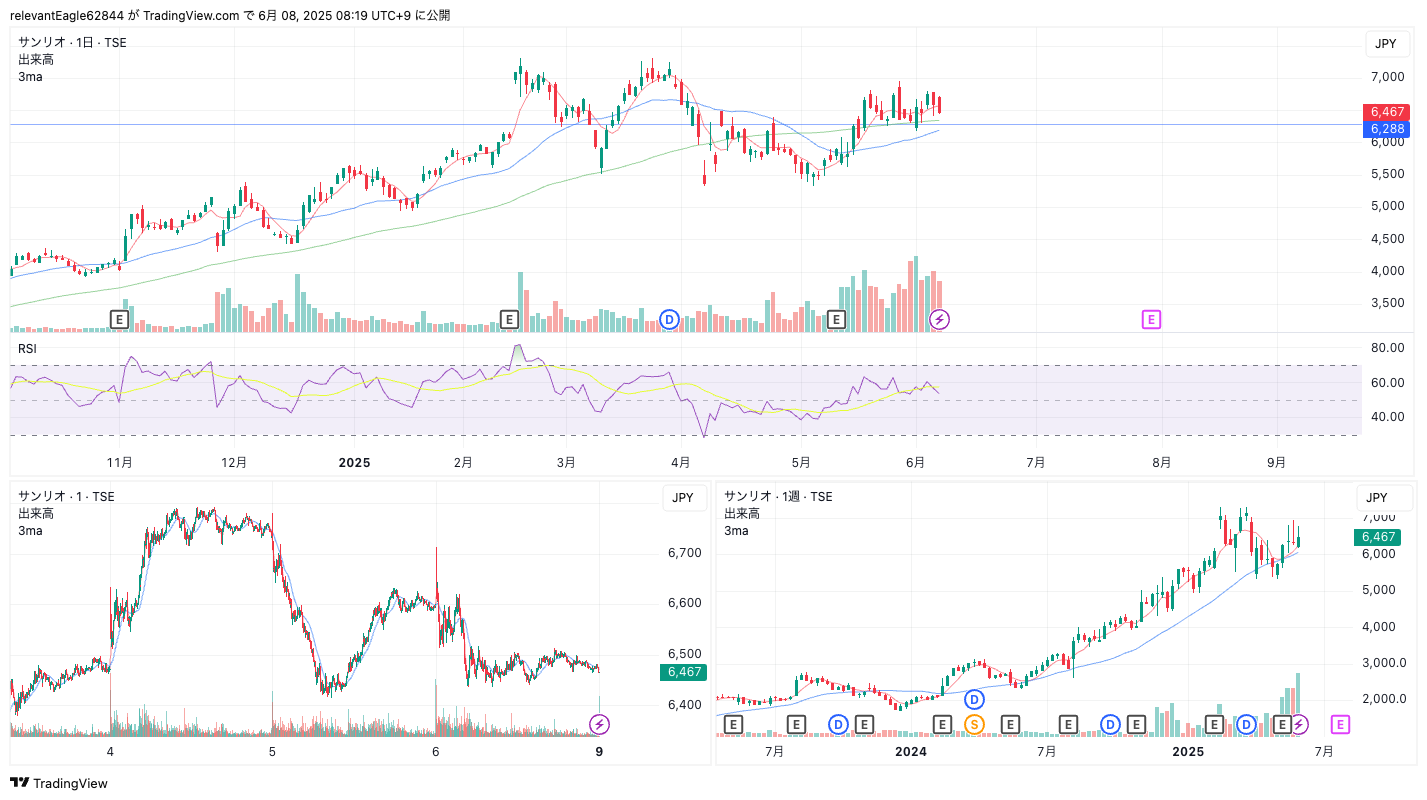Open the mid-February earnings E marker on daily chart

(509, 319)
